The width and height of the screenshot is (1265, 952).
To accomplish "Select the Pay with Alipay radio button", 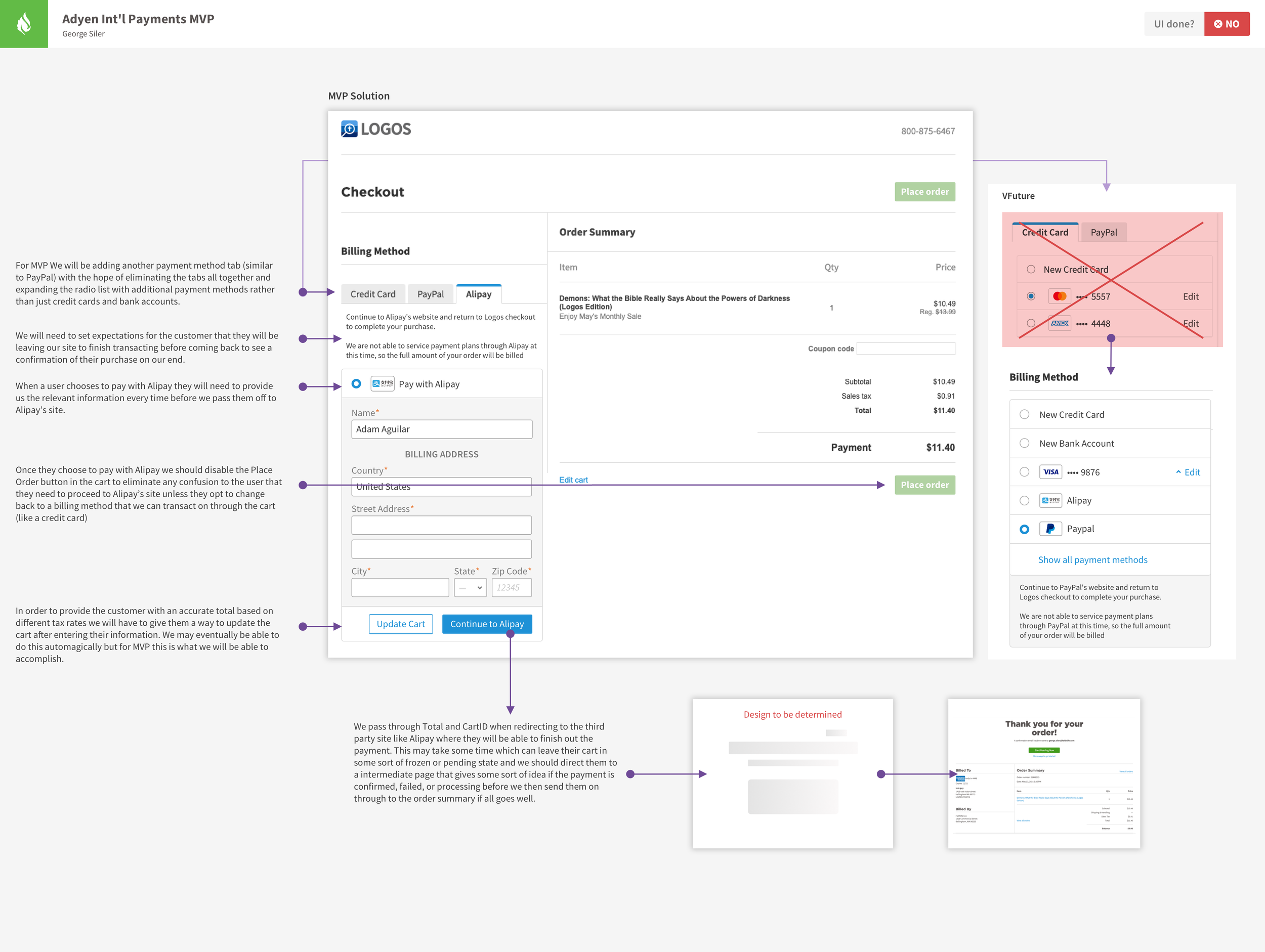I will coord(356,383).
